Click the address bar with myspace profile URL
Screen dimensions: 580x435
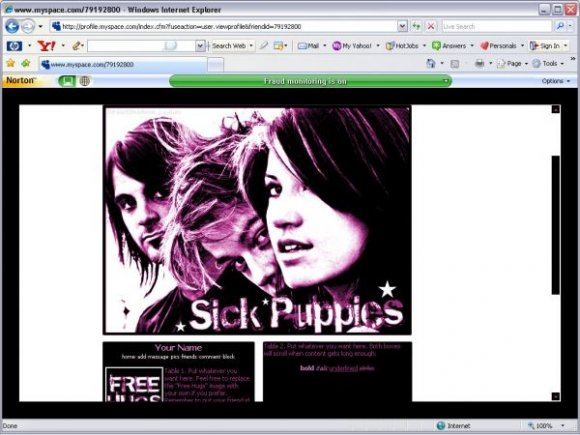223,26
